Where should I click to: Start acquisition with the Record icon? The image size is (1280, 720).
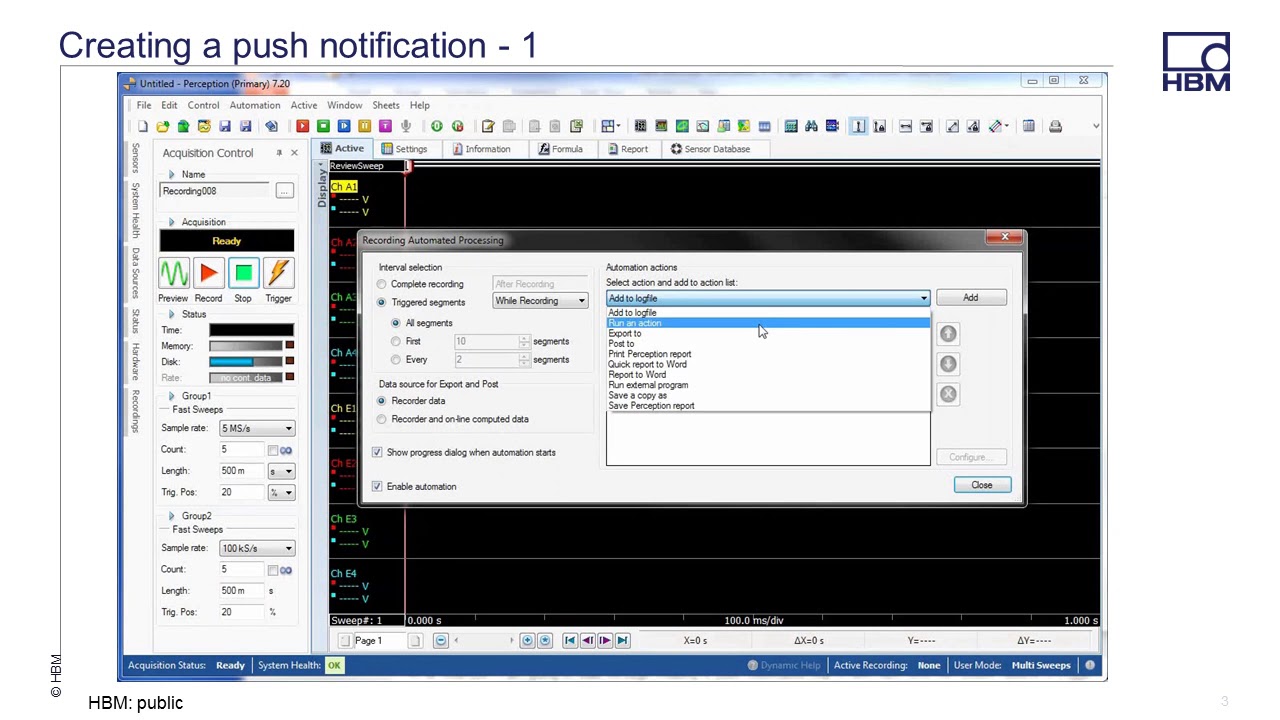(x=209, y=273)
